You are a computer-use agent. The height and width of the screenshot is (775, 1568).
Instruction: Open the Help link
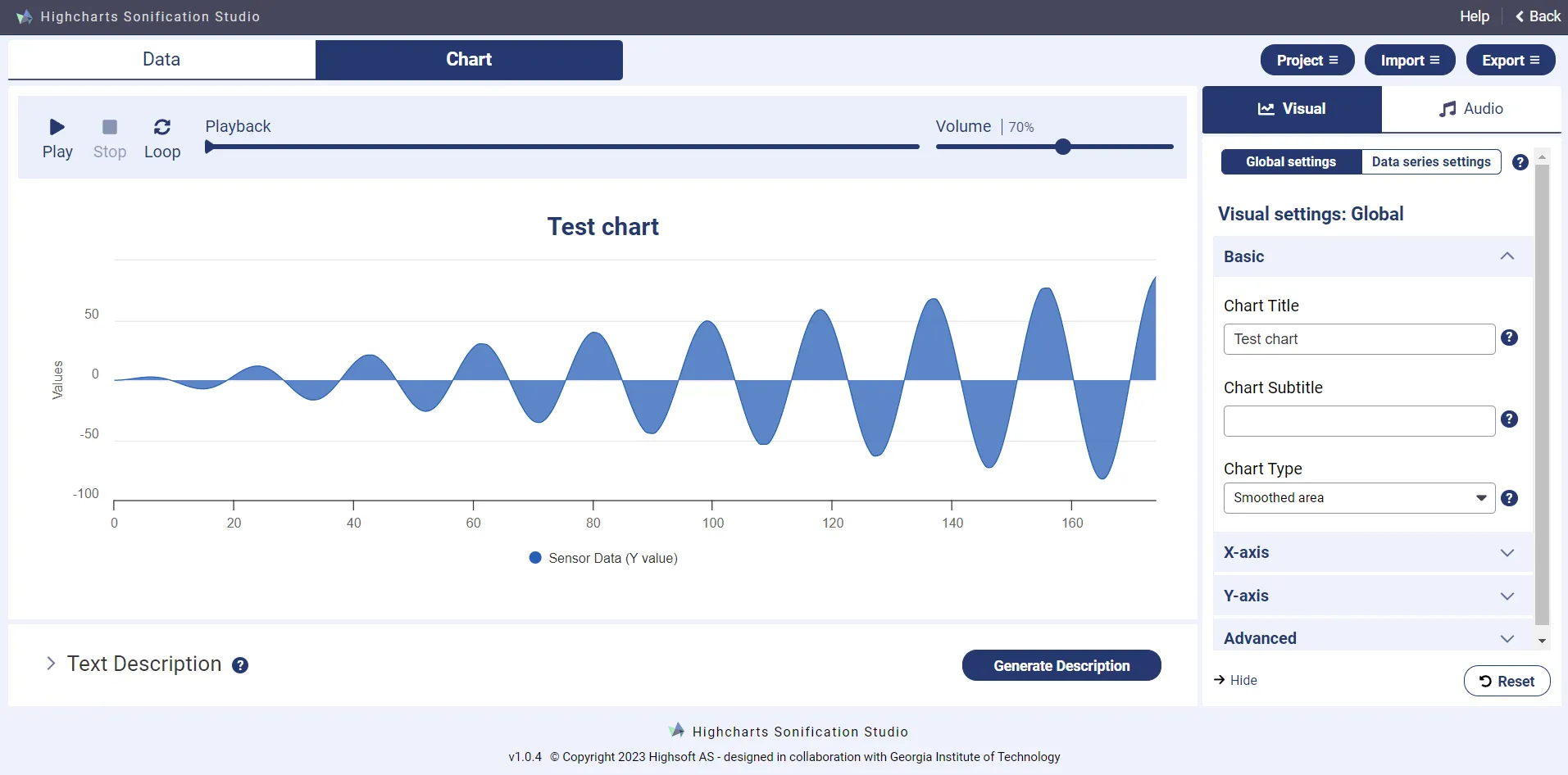point(1474,16)
